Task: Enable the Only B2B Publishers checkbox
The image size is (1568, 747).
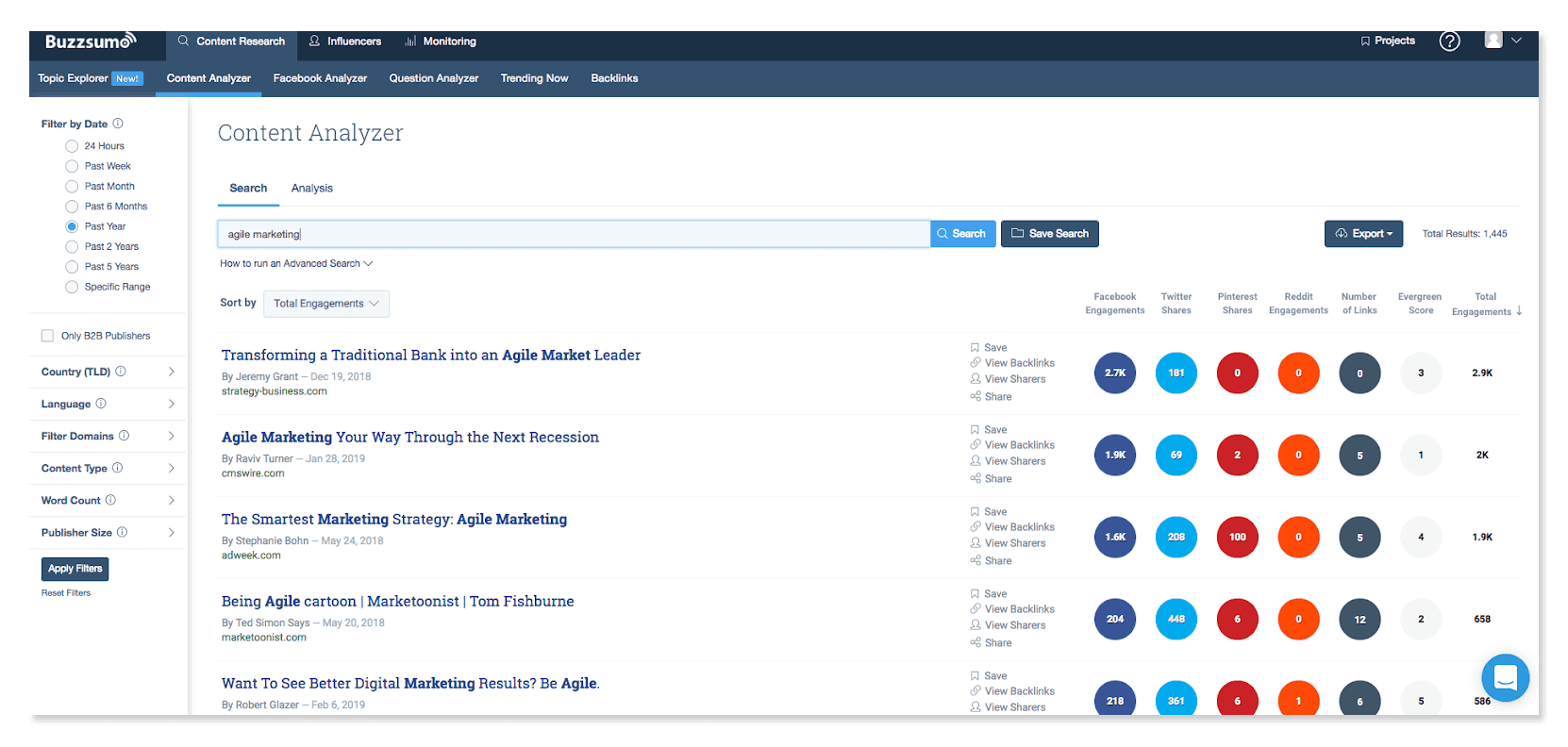Action: pyautogui.click(x=47, y=336)
